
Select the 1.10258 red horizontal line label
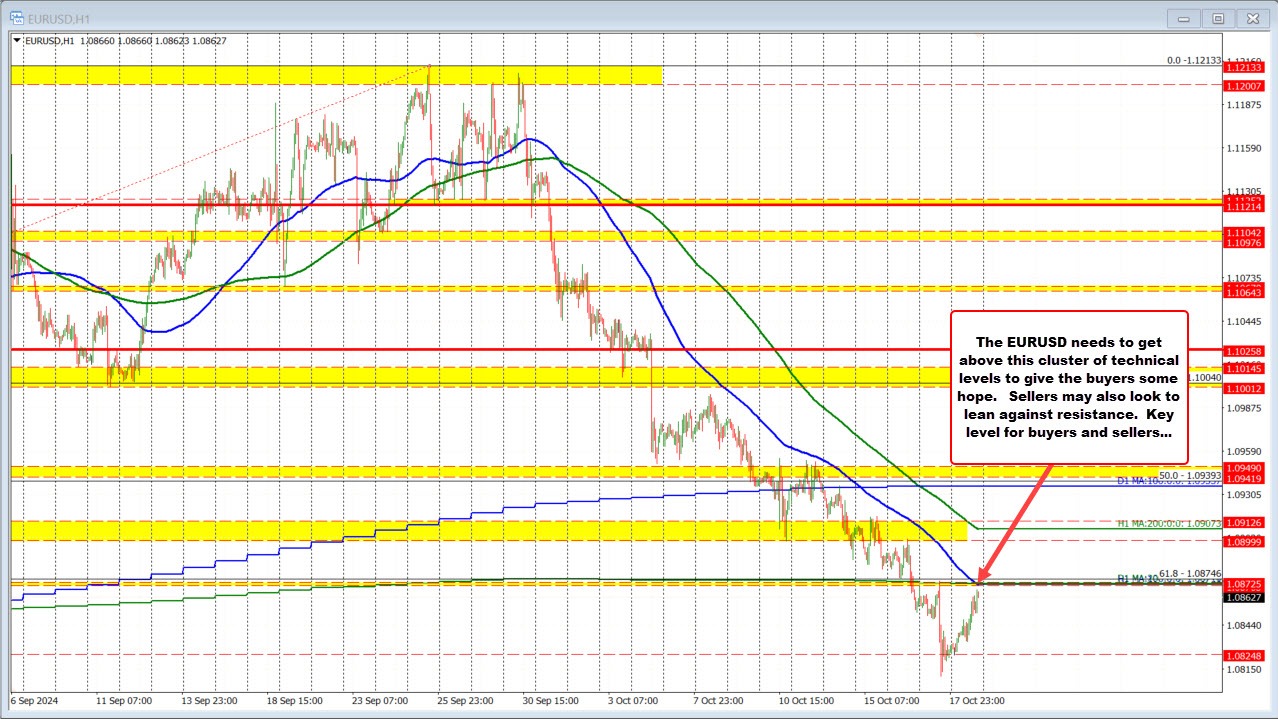(x=1243, y=351)
